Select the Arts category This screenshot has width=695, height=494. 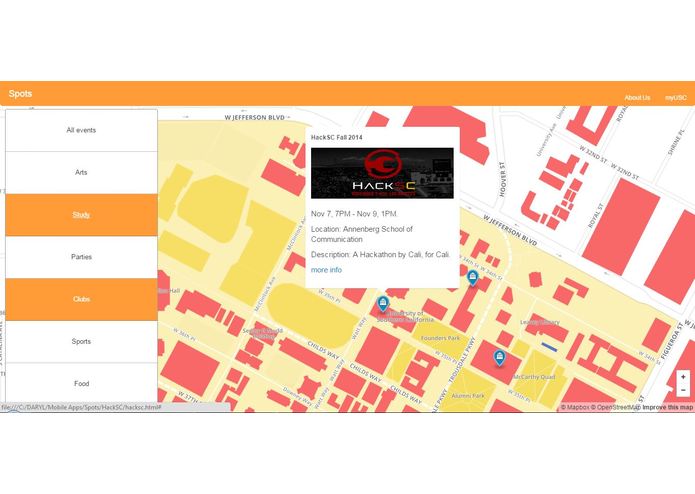(x=81, y=172)
